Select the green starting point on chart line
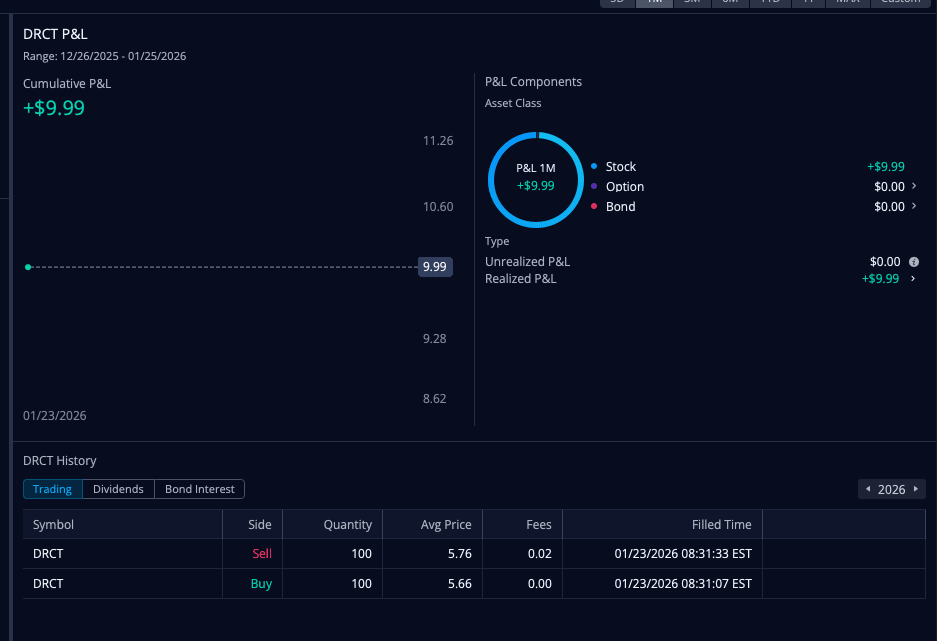The height and width of the screenshot is (641, 937). (28, 267)
